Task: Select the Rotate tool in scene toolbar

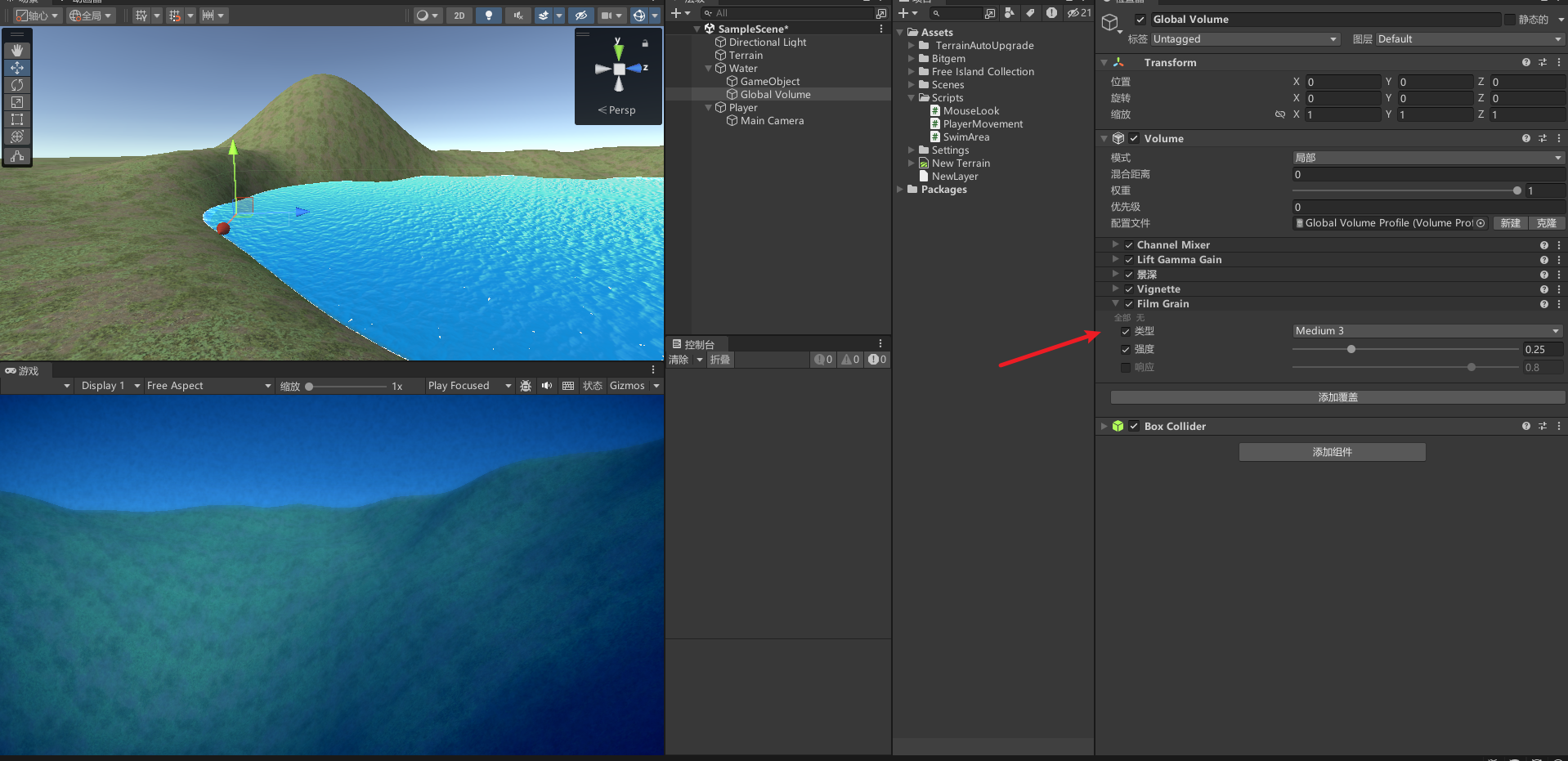Action: pos(17,85)
